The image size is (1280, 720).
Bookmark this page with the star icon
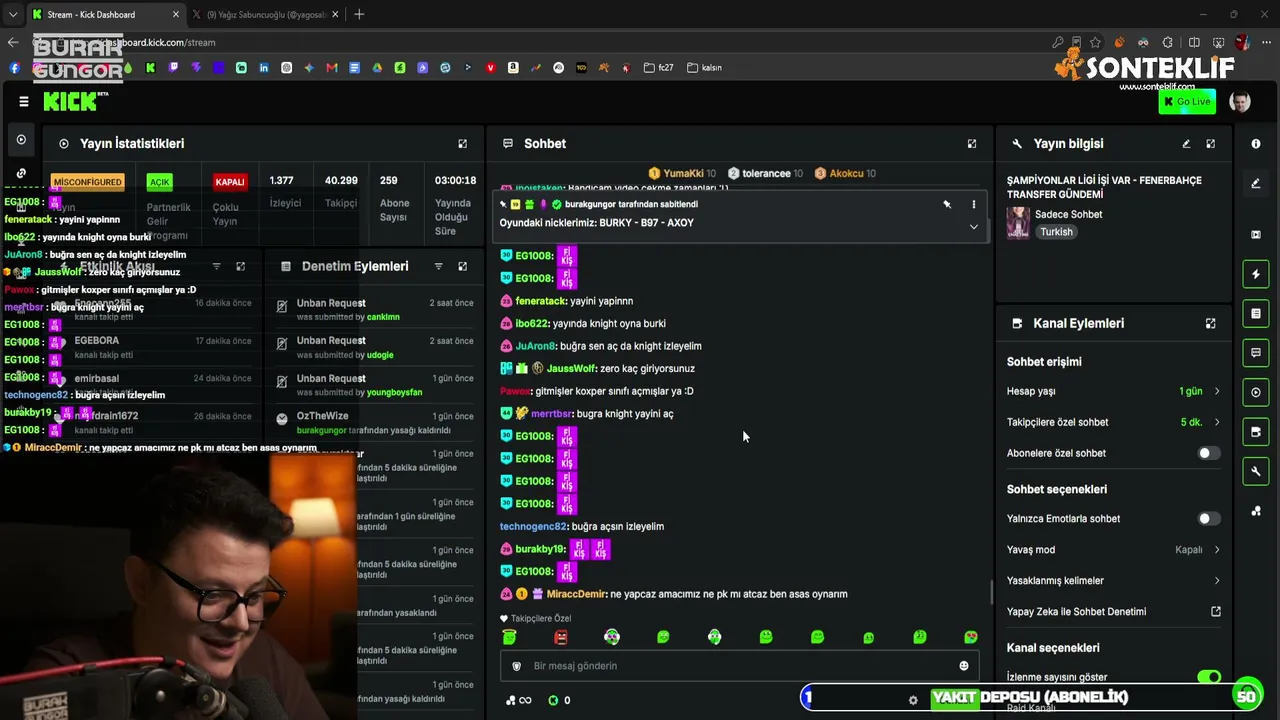click(x=1096, y=43)
